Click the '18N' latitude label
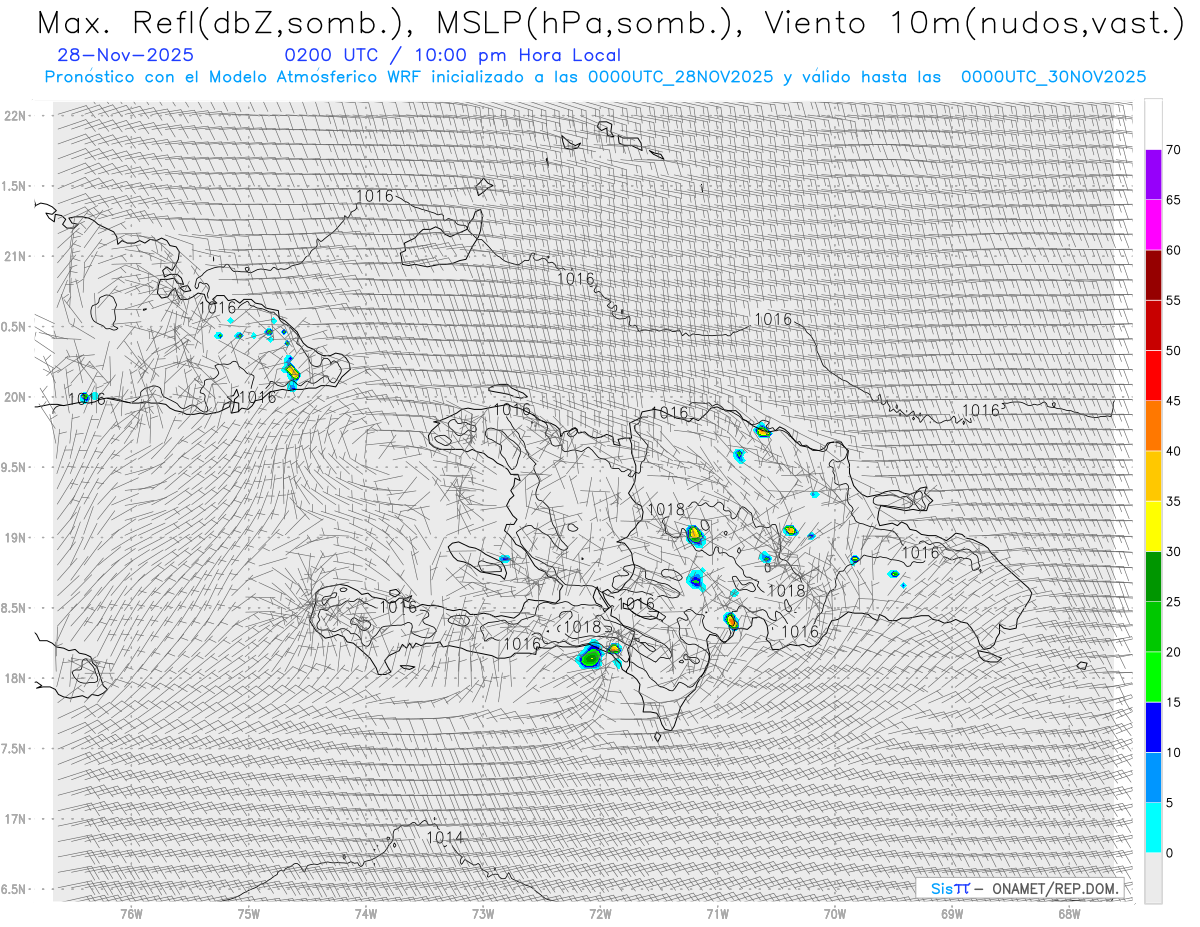Screen dimensions: 1200x927 pyautogui.click(x=17, y=678)
